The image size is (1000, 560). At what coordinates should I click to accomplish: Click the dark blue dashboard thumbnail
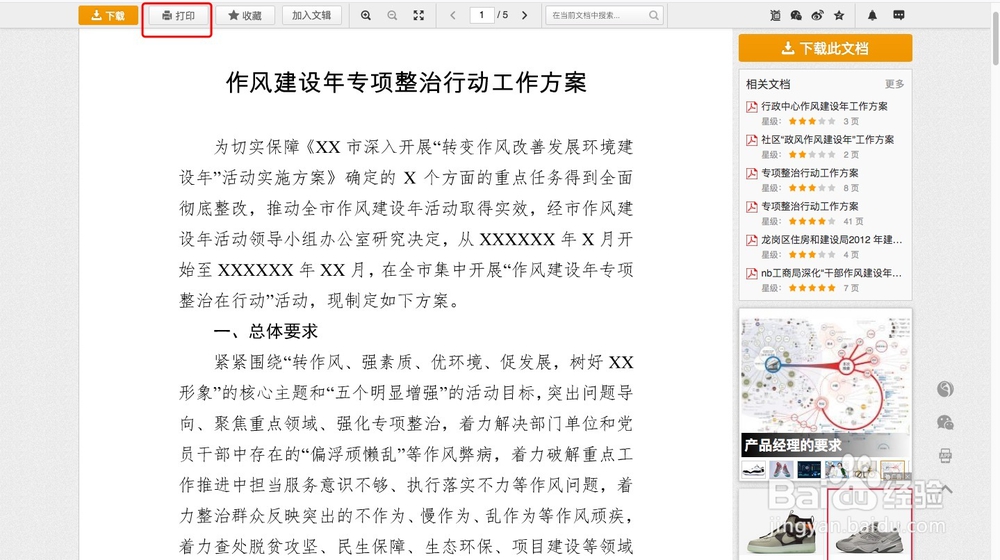click(x=809, y=470)
